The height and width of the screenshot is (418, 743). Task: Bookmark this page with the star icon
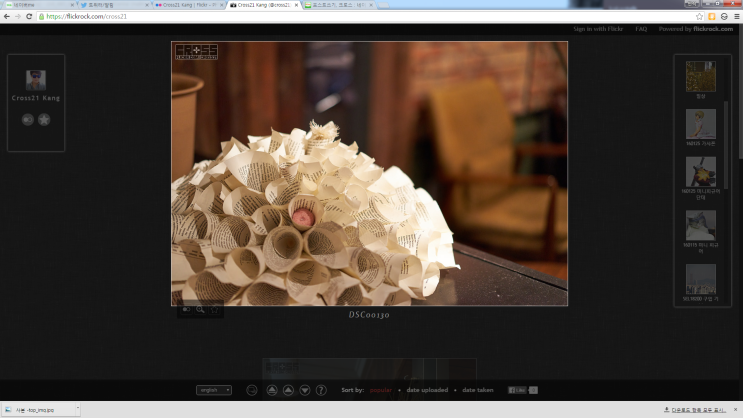point(699,16)
